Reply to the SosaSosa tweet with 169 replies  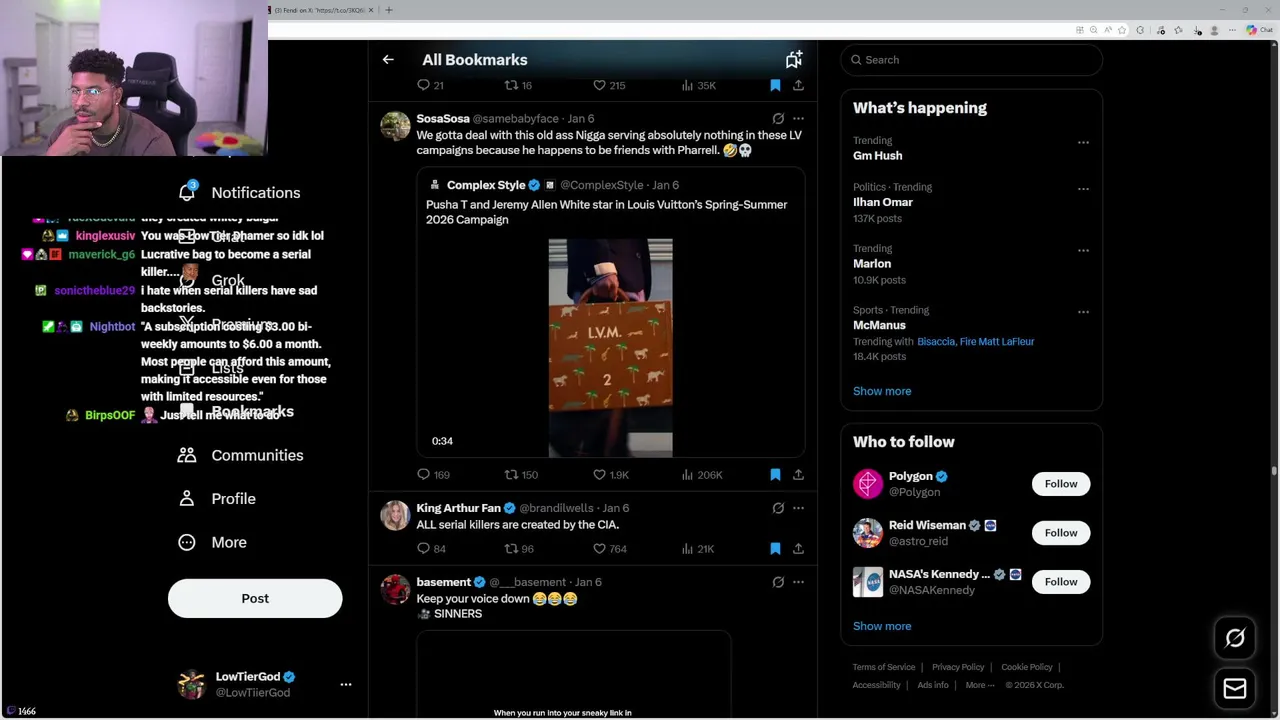click(433, 475)
